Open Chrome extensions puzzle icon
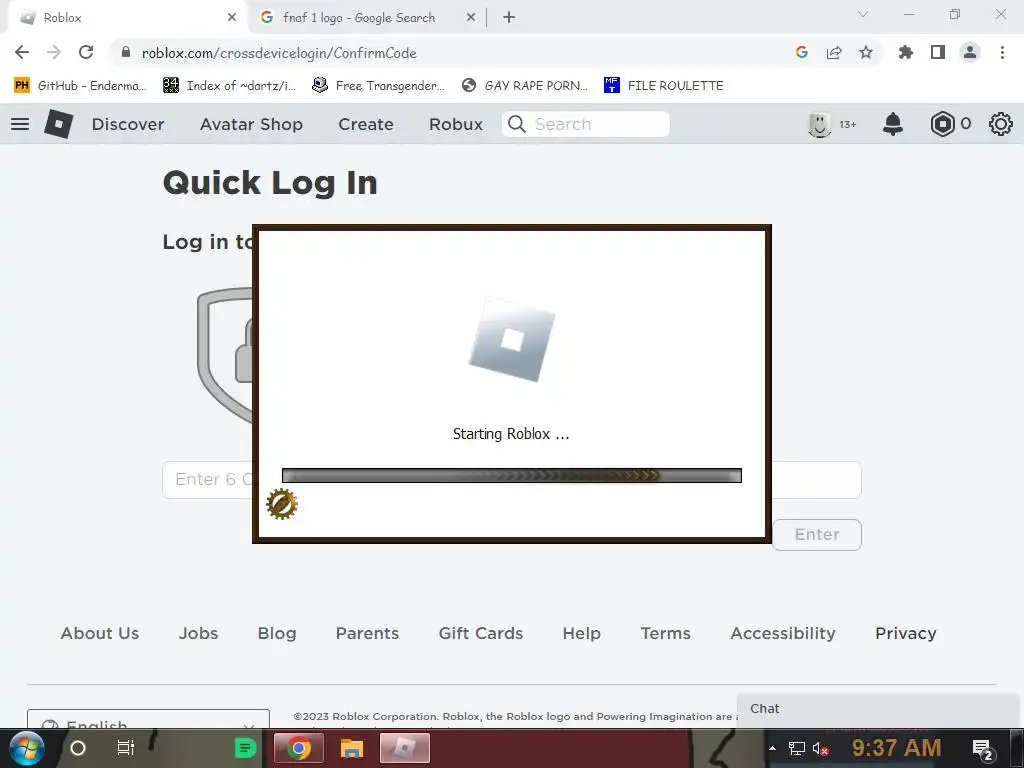This screenshot has height=768, width=1024. tap(906, 52)
